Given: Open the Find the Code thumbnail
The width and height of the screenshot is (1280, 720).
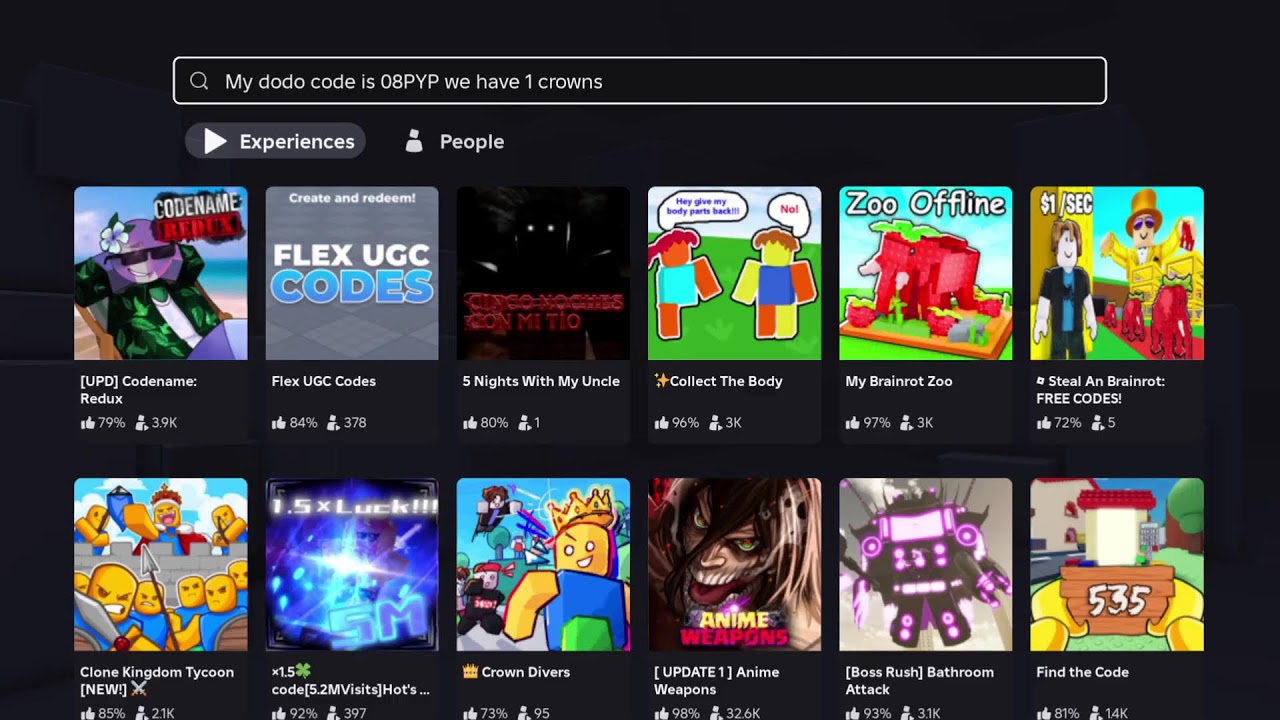Looking at the screenshot, I should 1117,564.
